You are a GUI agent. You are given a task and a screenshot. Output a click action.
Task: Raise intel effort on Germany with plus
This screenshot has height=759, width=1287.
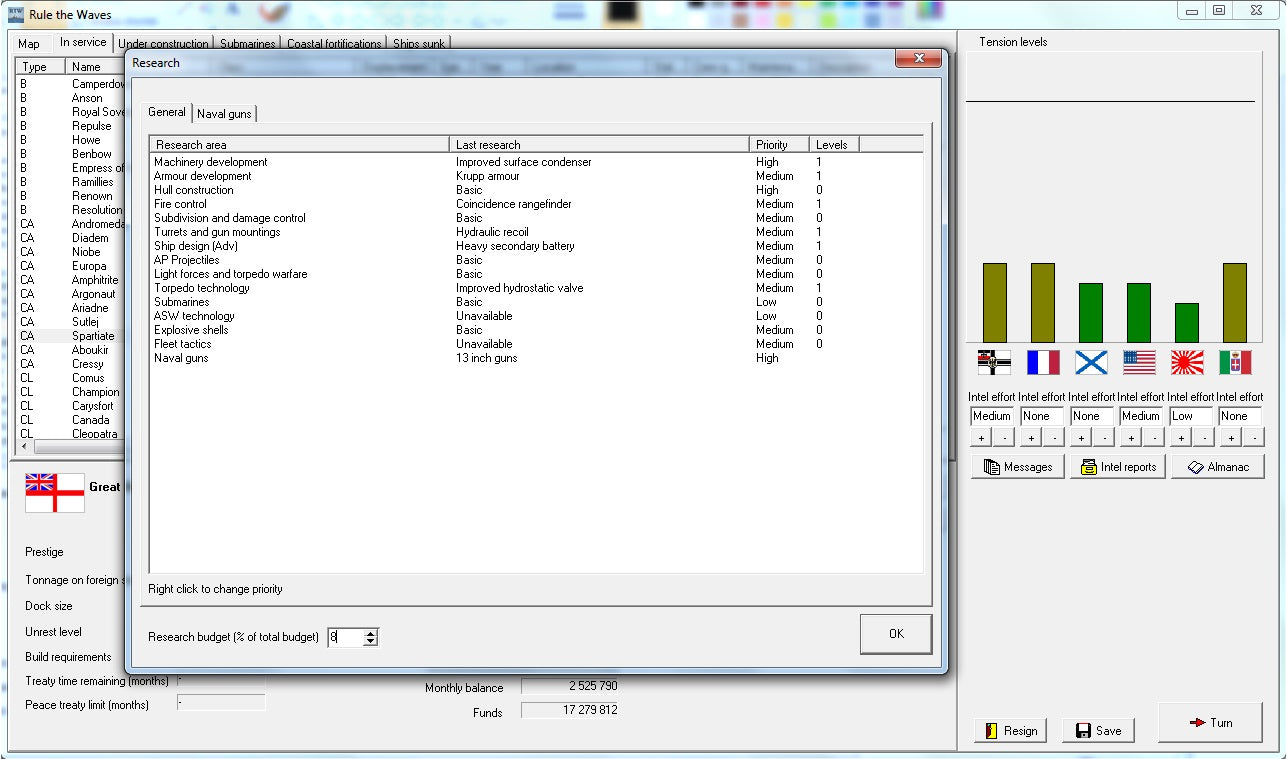pos(981,438)
